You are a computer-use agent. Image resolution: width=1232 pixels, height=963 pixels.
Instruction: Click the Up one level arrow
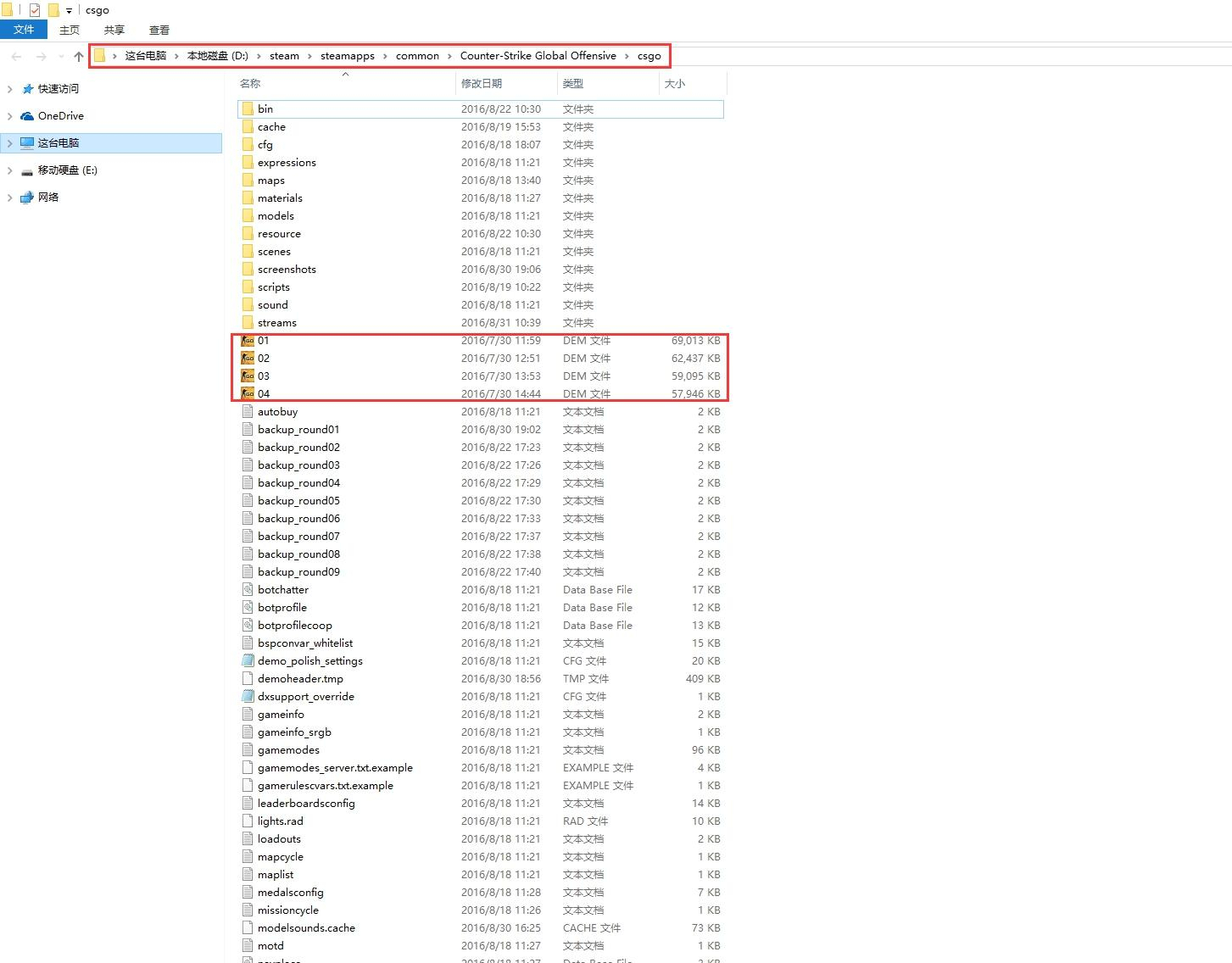(79, 56)
